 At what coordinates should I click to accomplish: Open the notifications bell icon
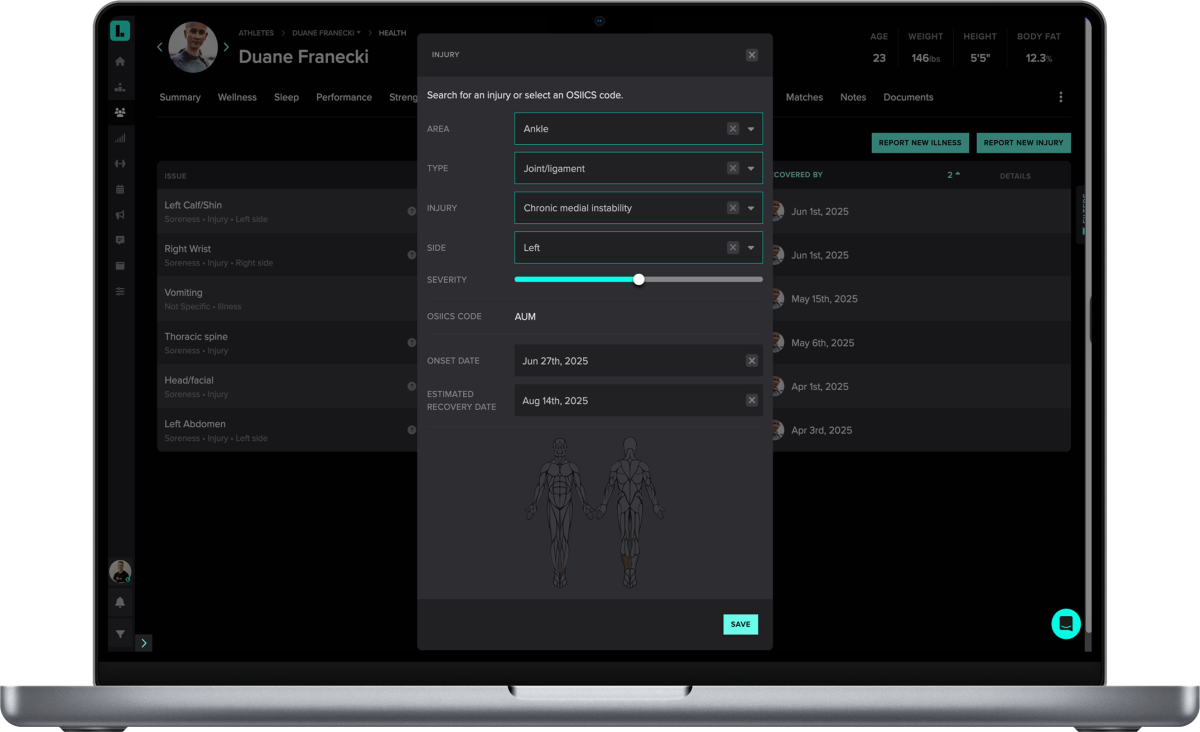120,602
